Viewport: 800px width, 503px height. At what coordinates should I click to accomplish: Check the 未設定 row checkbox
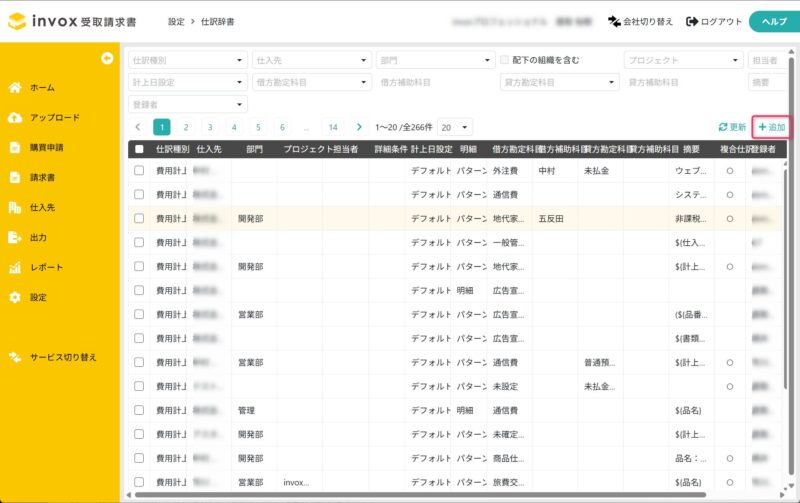click(139, 386)
